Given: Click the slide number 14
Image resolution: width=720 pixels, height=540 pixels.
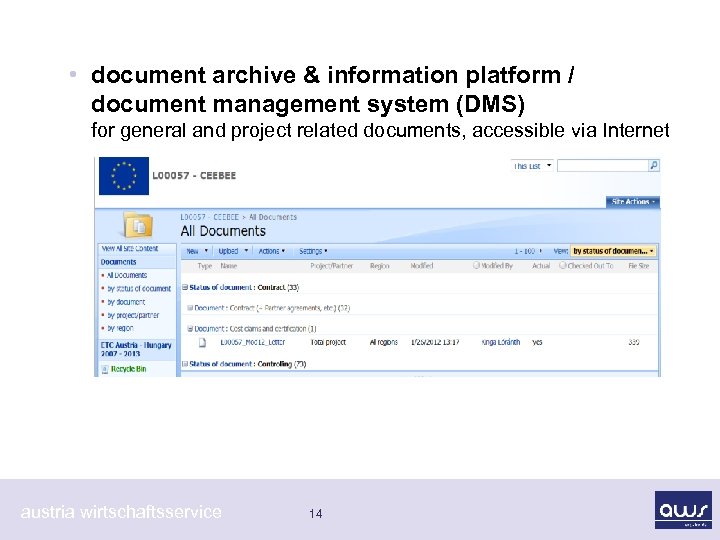Looking at the screenshot, I should (315, 514).
